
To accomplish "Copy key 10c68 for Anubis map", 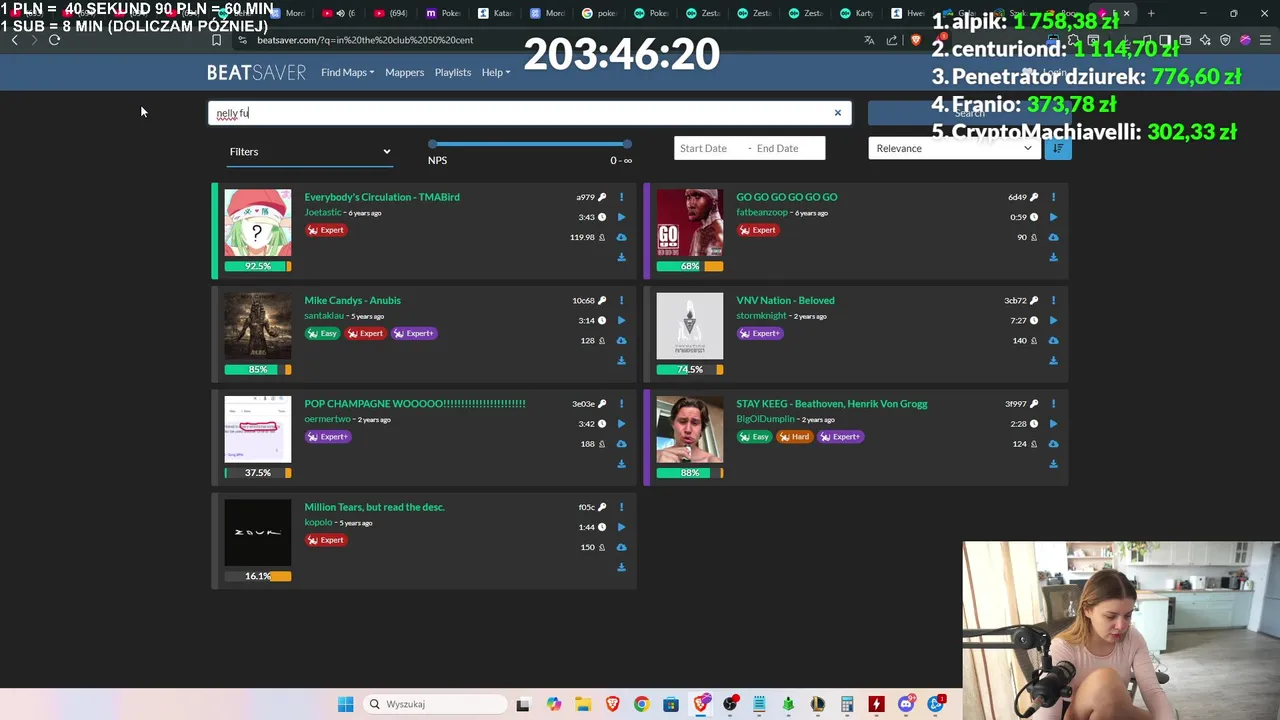I will pyautogui.click(x=602, y=300).
